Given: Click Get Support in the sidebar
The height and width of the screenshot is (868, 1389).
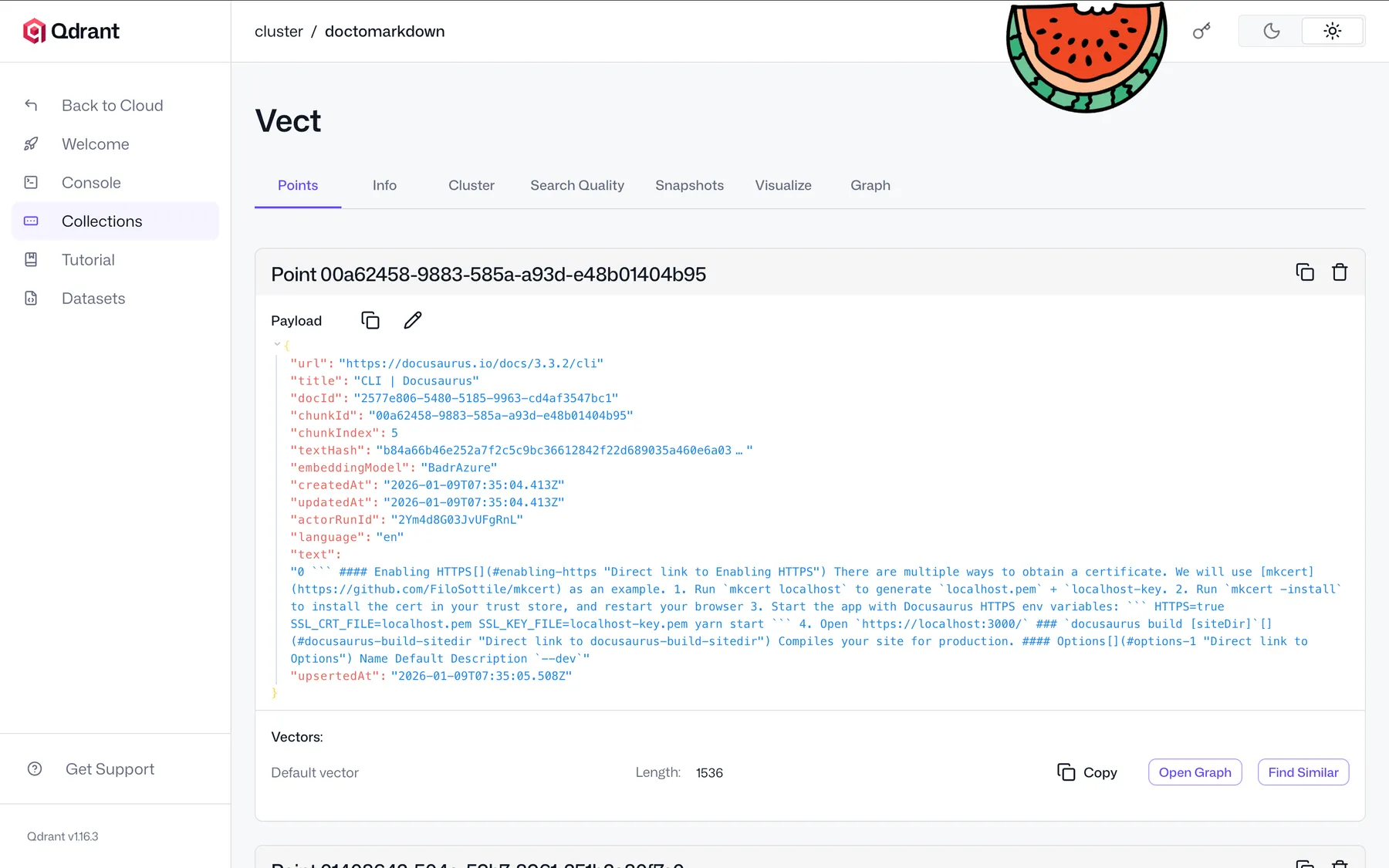Looking at the screenshot, I should tap(110, 769).
